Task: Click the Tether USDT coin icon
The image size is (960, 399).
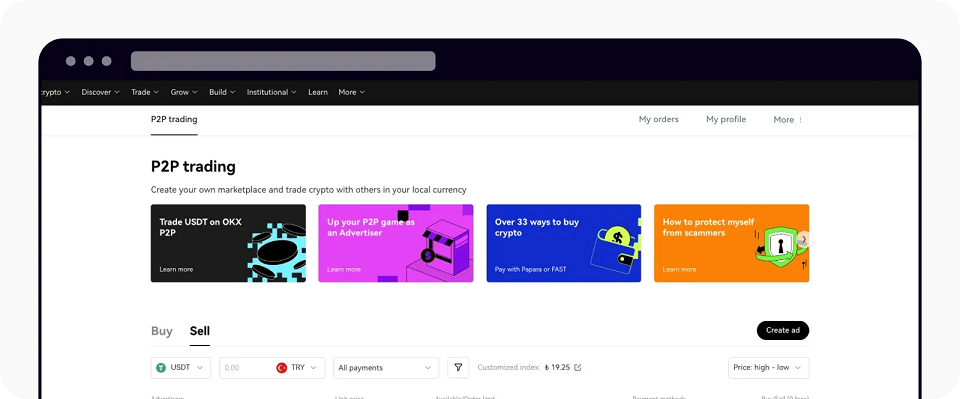Action: pos(161,368)
